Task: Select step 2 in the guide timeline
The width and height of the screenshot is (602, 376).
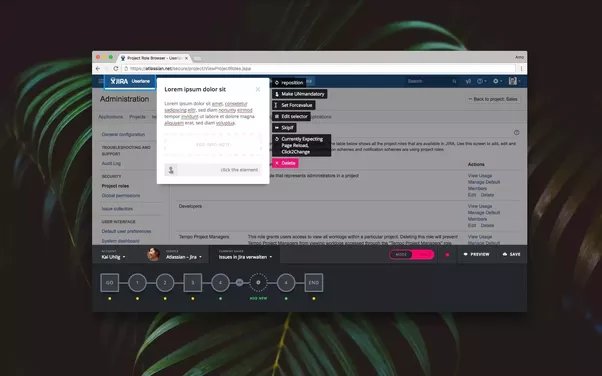Action: pos(165,283)
